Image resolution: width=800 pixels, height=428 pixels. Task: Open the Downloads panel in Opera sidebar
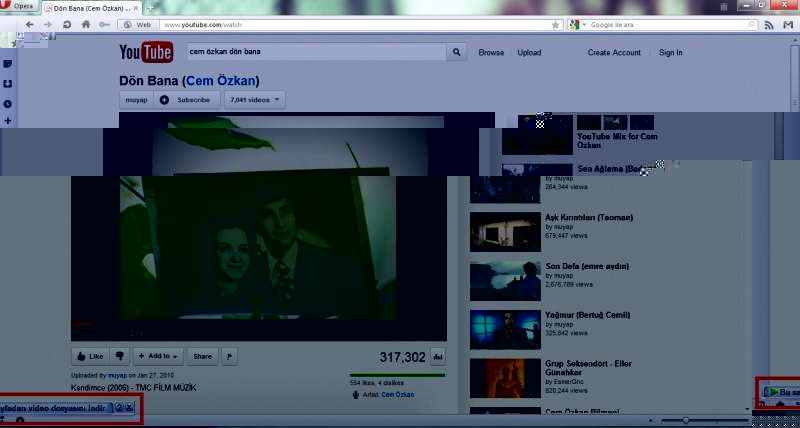pos(8,84)
